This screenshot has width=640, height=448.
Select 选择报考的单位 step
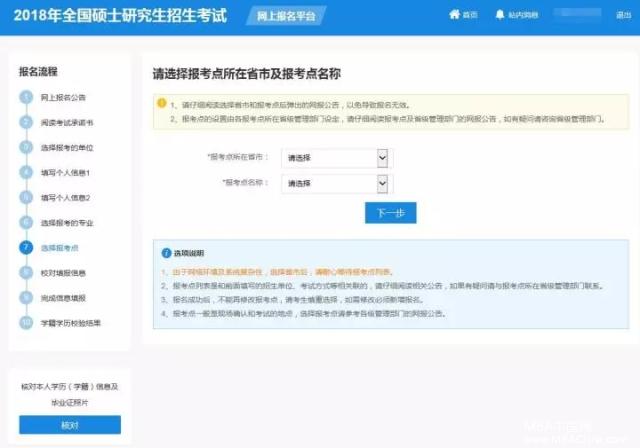(x=68, y=147)
